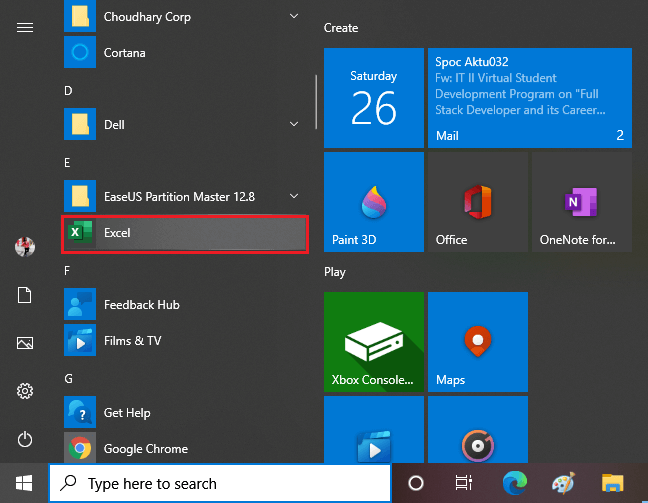The width and height of the screenshot is (648, 503).
Task: Open the Office tile
Action: [478, 202]
